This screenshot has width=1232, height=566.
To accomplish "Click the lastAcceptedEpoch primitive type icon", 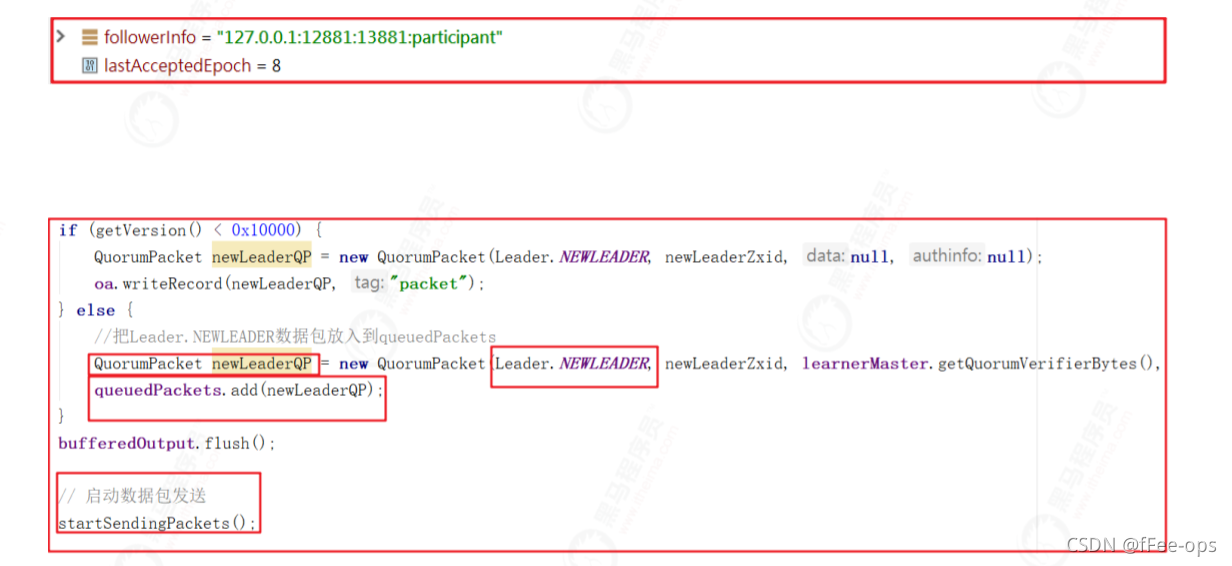I will [89, 66].
